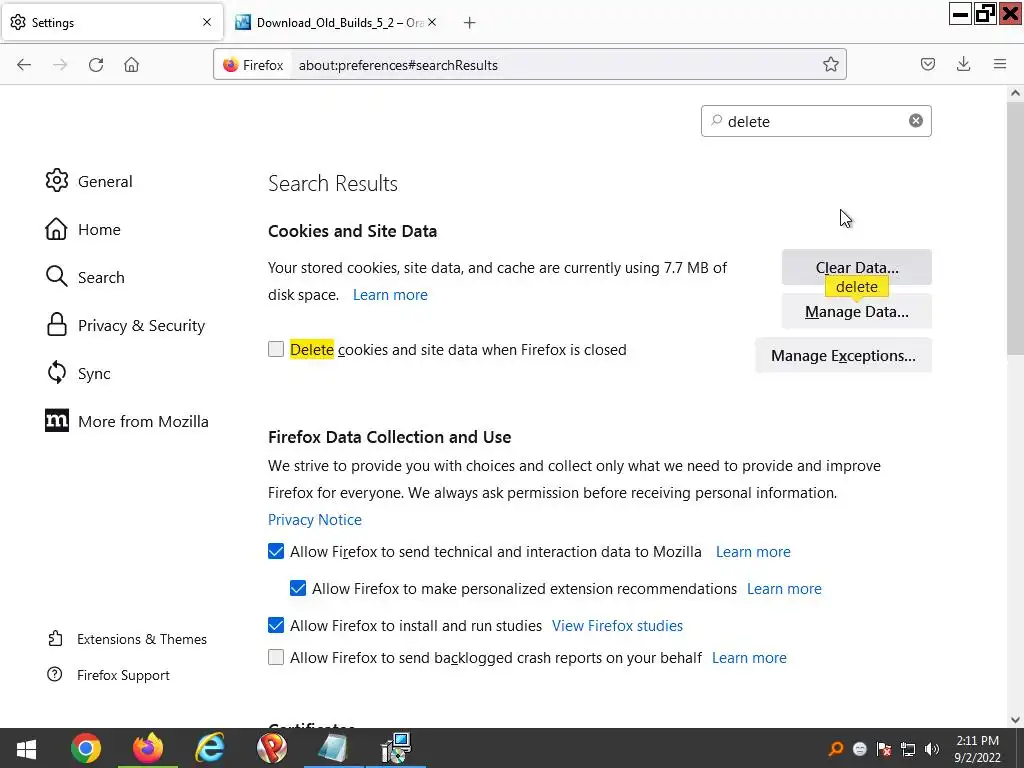The height and width of the screenshot is (768, 1024).
Task: Open the Firefox application menu
Action: point(999,64)
